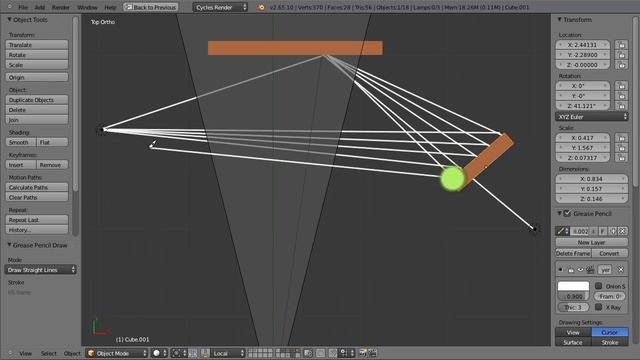Screen dimensions: 640x360
Task: Click the 0.900 opacity slider
Action: pyautogui.click(x=573, y=296)
